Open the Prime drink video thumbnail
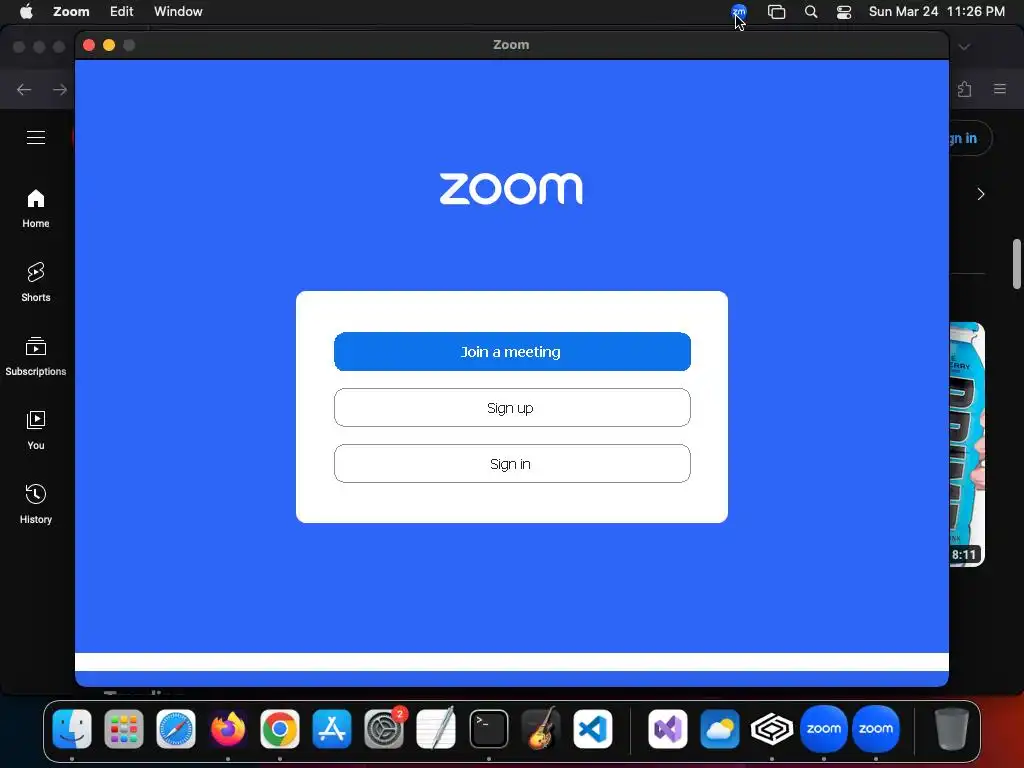 coord(967,444)
